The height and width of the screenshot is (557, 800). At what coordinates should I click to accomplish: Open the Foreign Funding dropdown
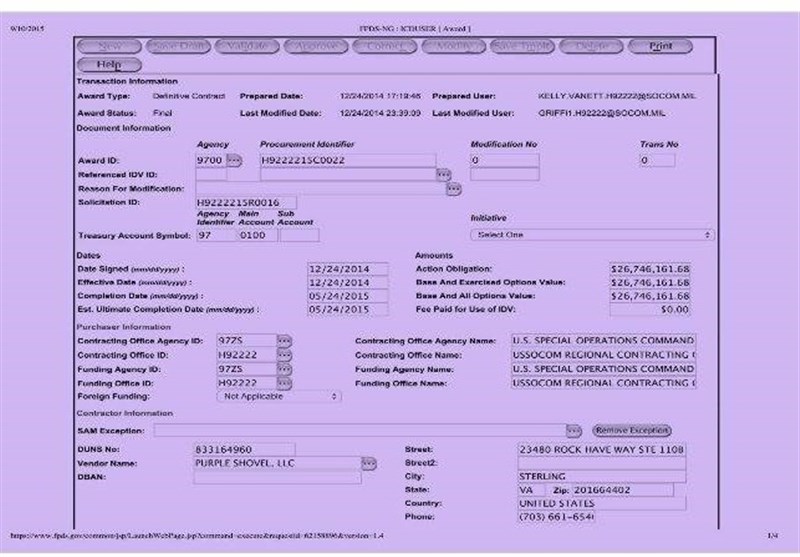pyautogui.click(x=279, y=397)
